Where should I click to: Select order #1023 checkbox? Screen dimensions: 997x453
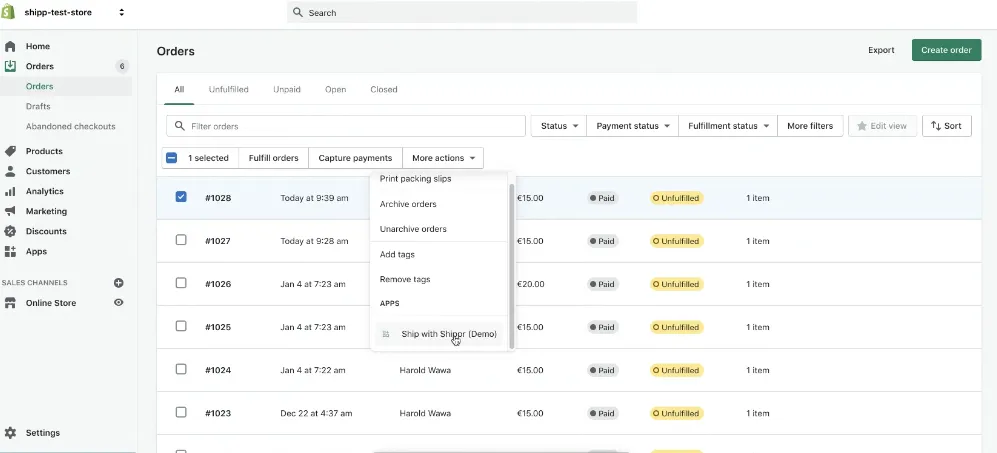point(181,412)
